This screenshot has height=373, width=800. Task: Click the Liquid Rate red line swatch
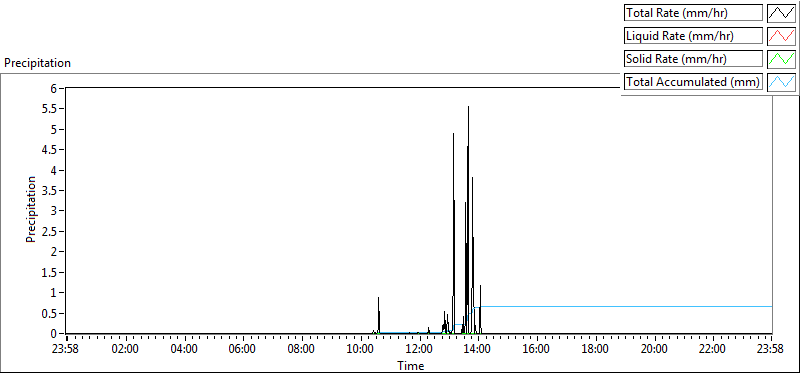[x=781, y=36]
